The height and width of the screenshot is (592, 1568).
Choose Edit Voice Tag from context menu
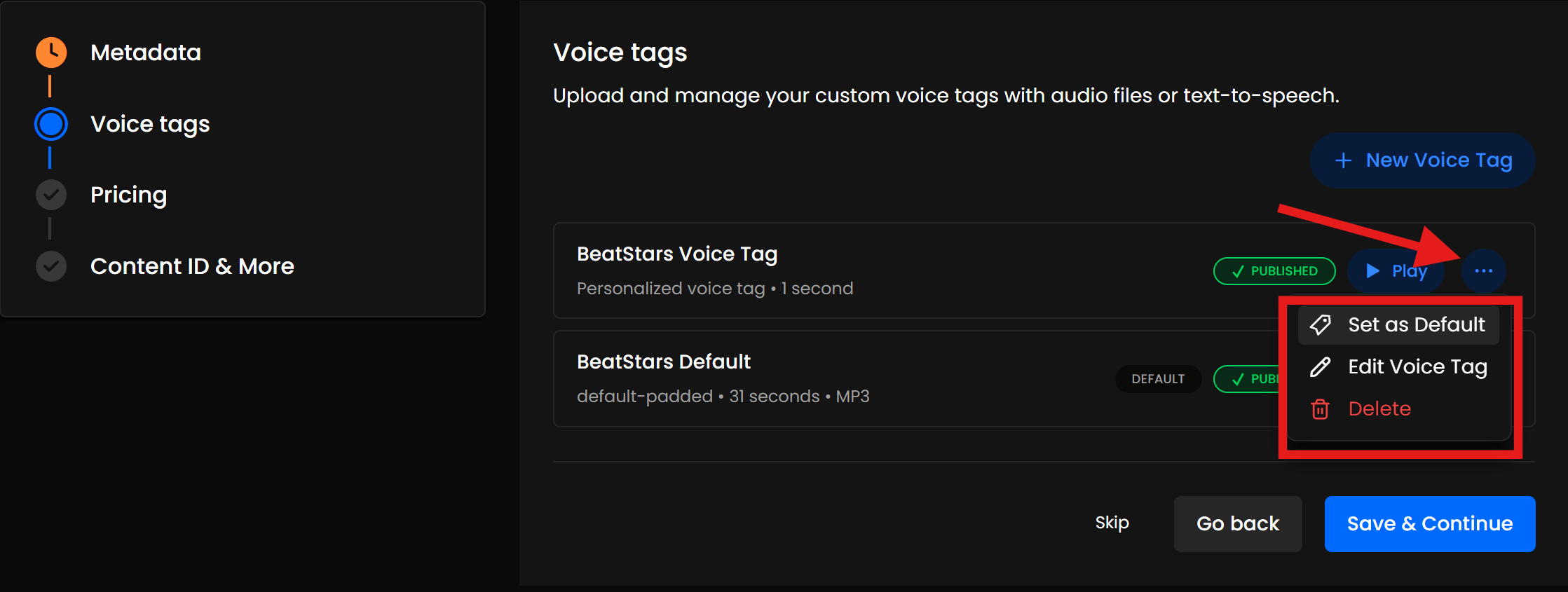1417,366
